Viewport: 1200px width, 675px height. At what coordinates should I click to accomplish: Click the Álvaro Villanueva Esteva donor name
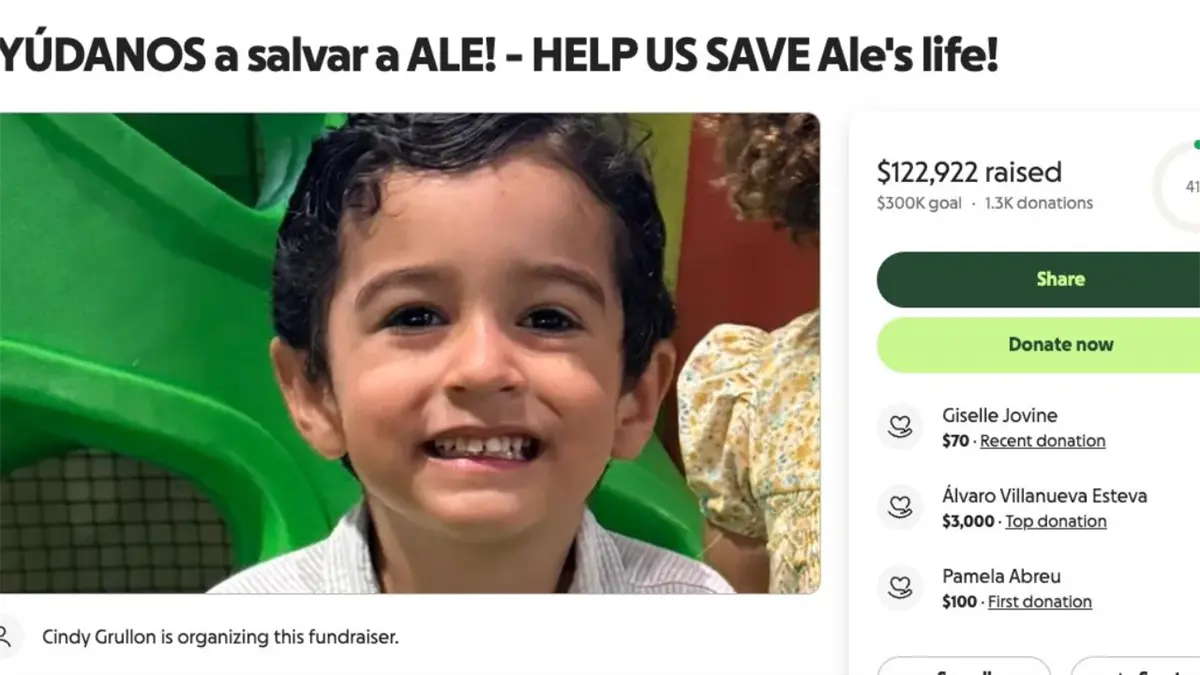(1044, 495)
